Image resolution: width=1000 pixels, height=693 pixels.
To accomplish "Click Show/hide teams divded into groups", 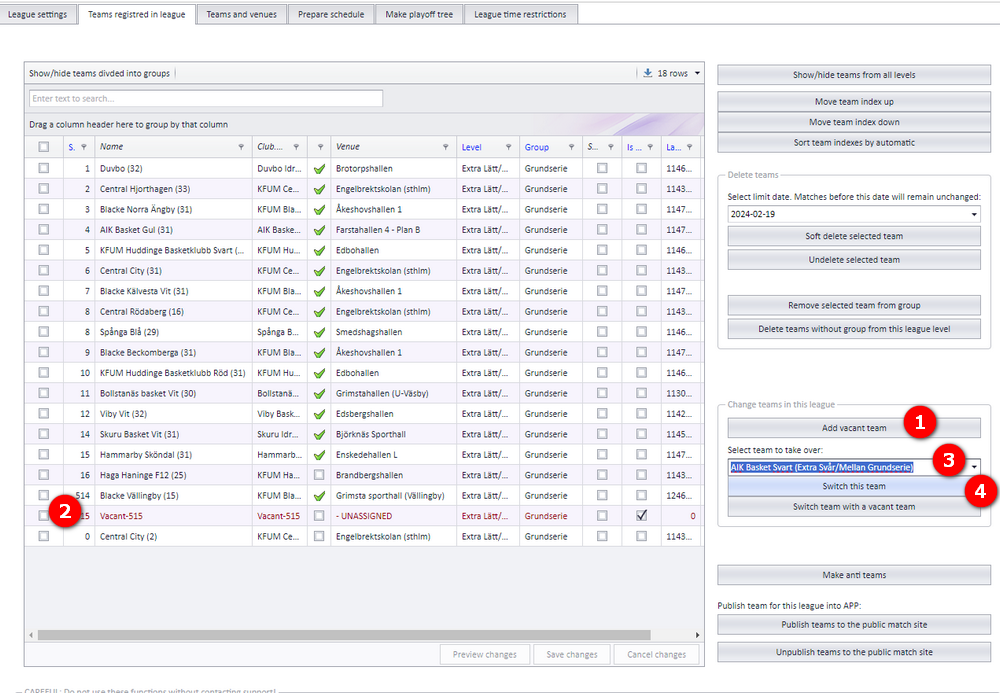I will pos(99,73).
